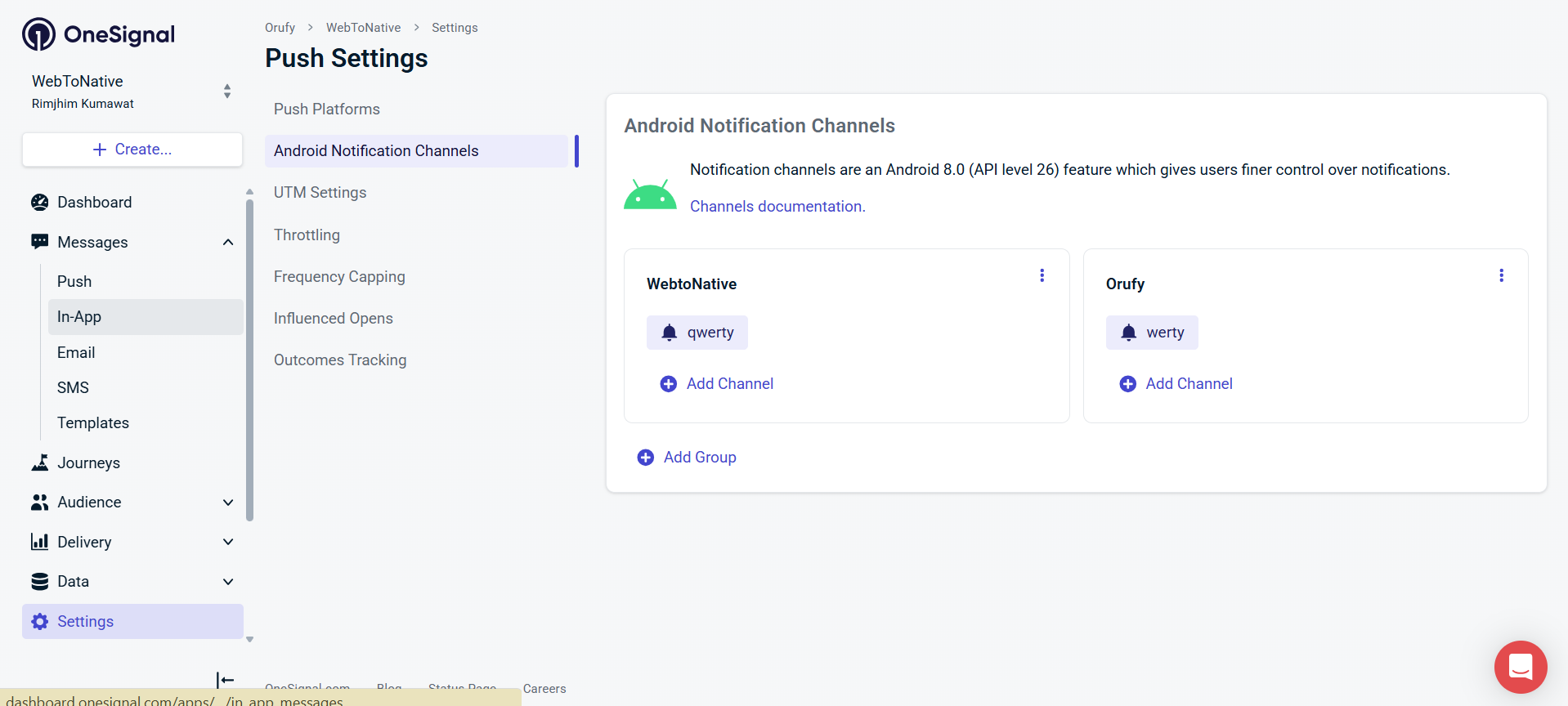This screenshot has width=1568, height=706.
Task: Click the Settings gear icon
Action: pyautogui.click(x=39, y=621)
